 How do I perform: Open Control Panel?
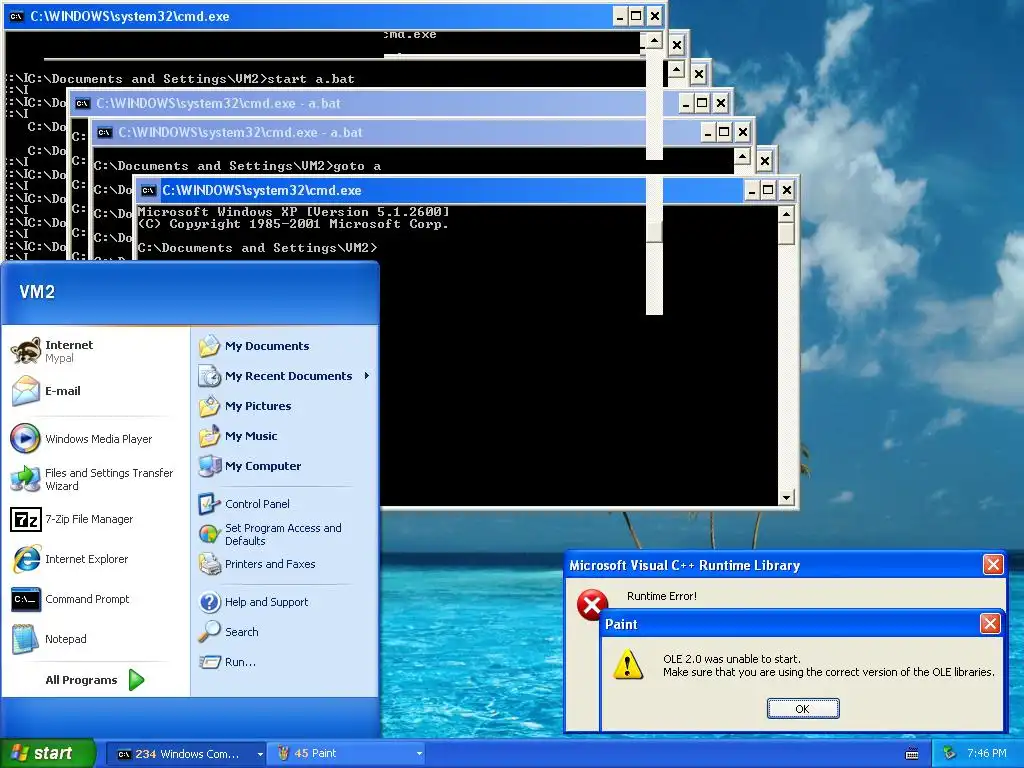(285, 504)
